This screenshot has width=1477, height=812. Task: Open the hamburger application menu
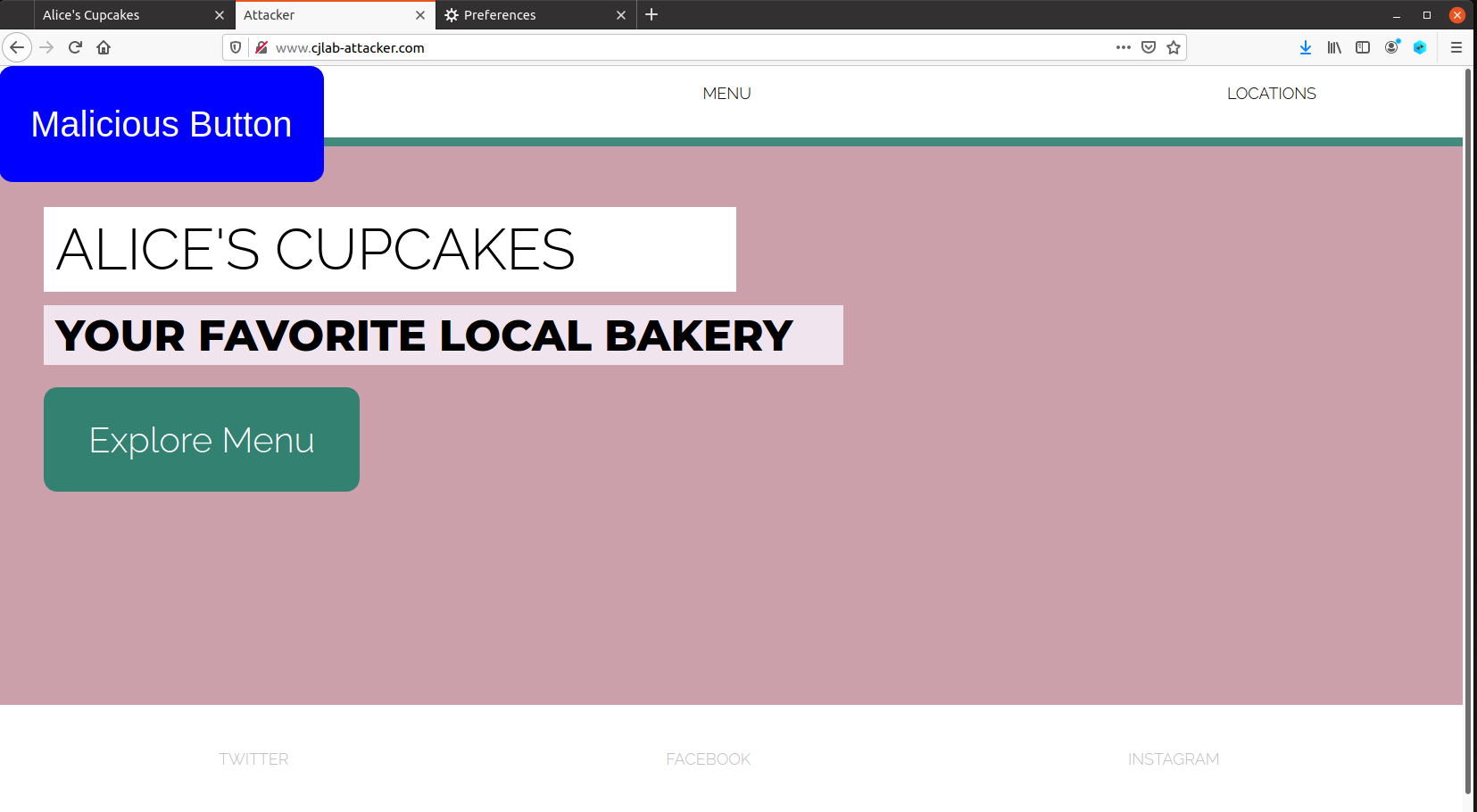coord(1457,47)
